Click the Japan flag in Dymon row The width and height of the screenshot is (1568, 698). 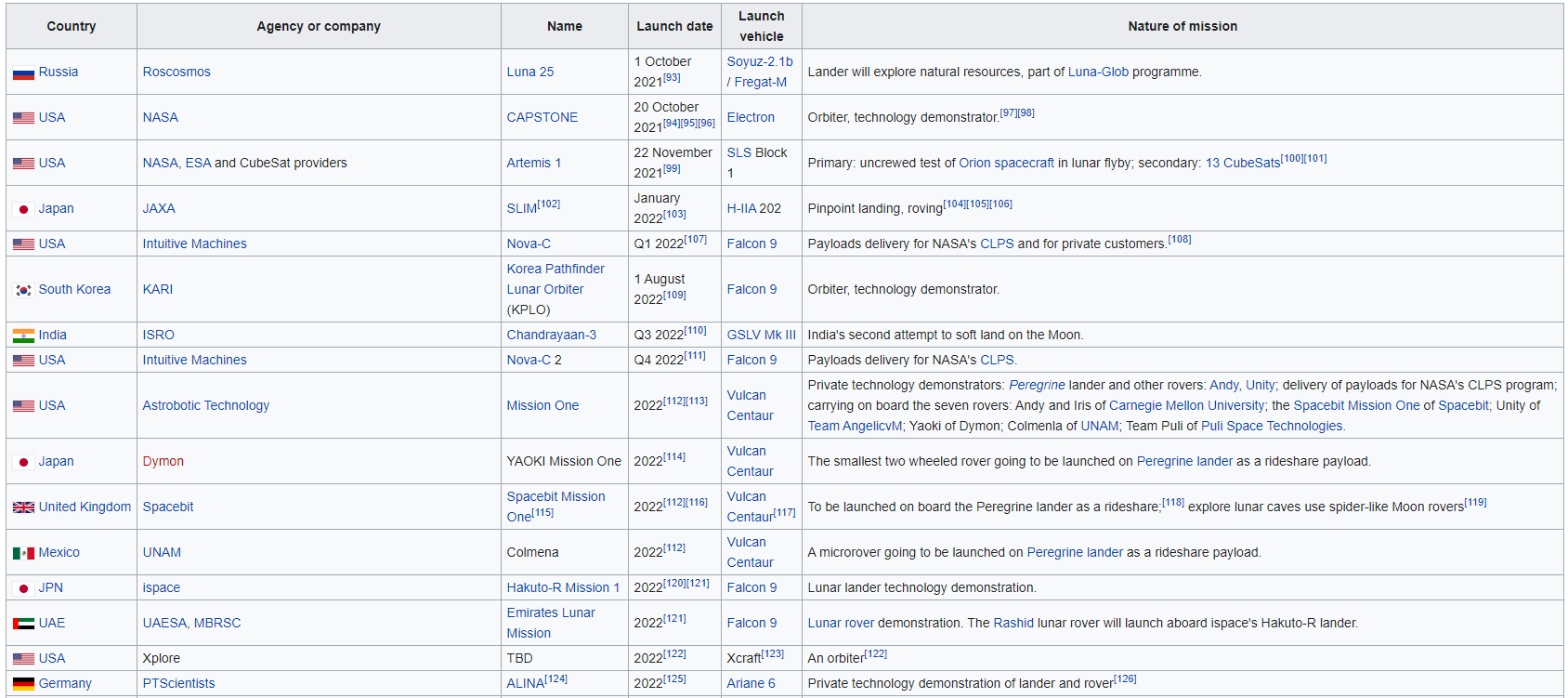(x=23, y=462)
